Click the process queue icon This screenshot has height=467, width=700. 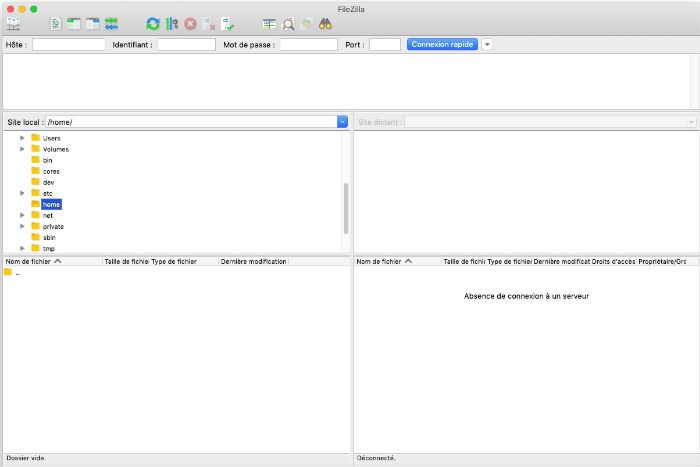point(171,24)
